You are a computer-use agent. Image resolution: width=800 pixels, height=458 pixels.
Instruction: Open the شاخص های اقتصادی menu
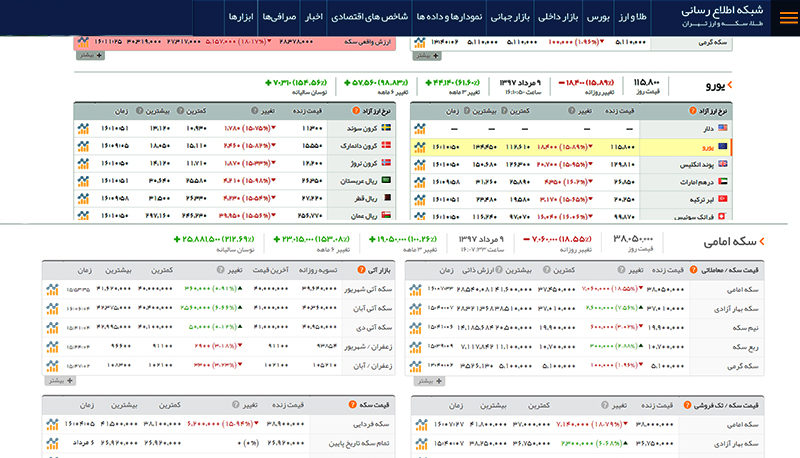(x=369, y=17)
